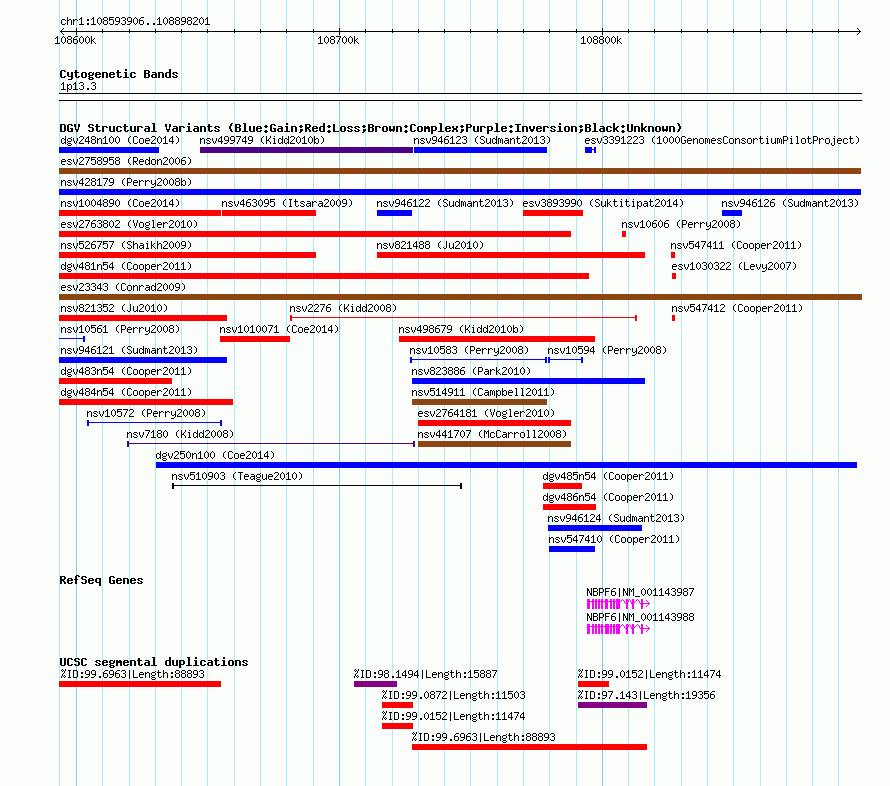
Task: Select nsv510903 (Teague2010) variant label
Action: (x=237, y=476)
